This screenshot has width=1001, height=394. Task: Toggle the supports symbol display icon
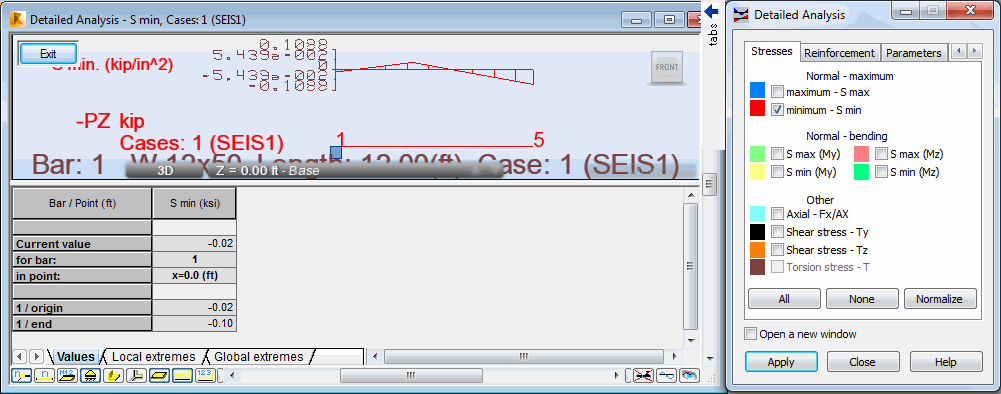90,375
